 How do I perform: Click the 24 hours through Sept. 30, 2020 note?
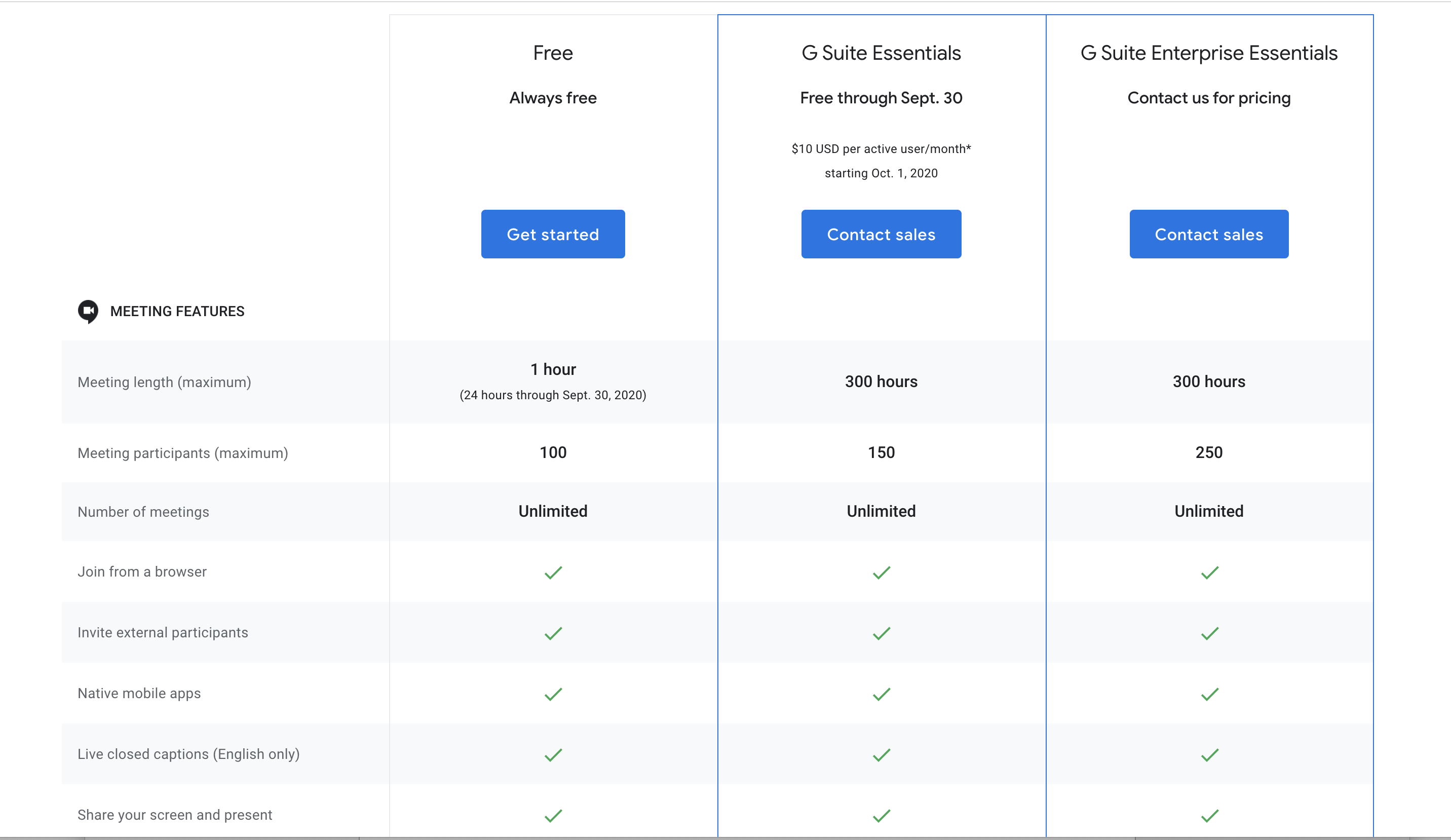[553, 395]
